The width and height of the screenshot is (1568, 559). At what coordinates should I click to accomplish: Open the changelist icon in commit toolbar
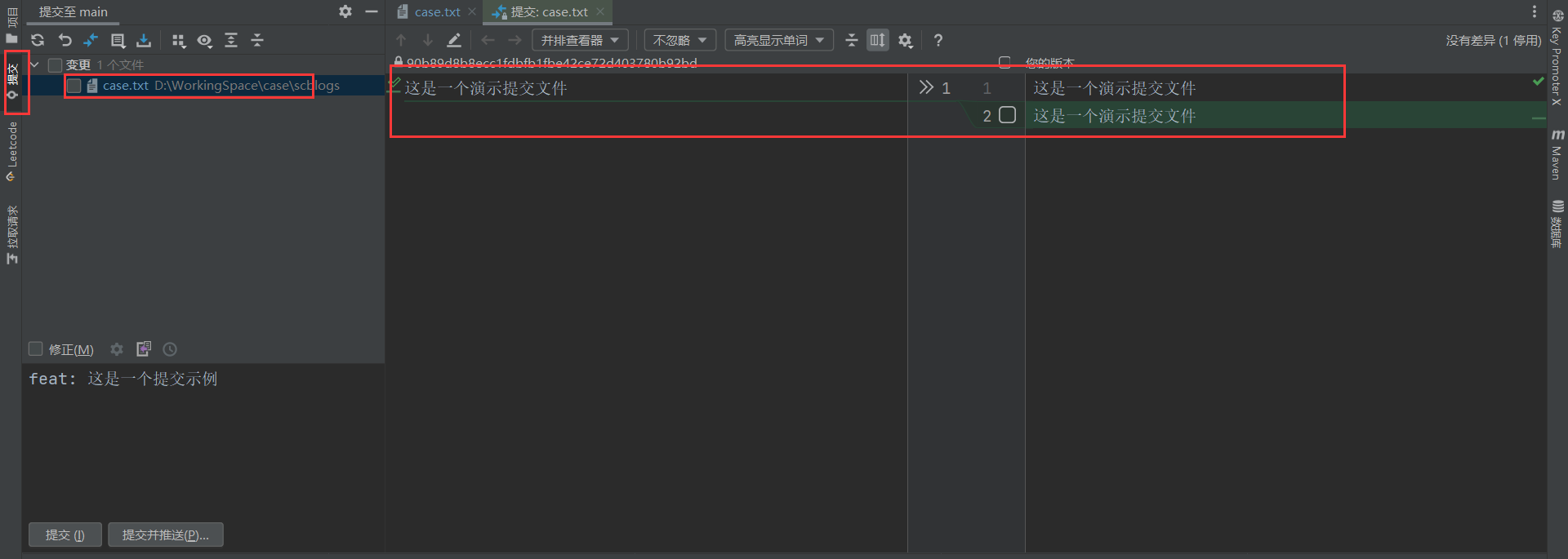point(118,40)
